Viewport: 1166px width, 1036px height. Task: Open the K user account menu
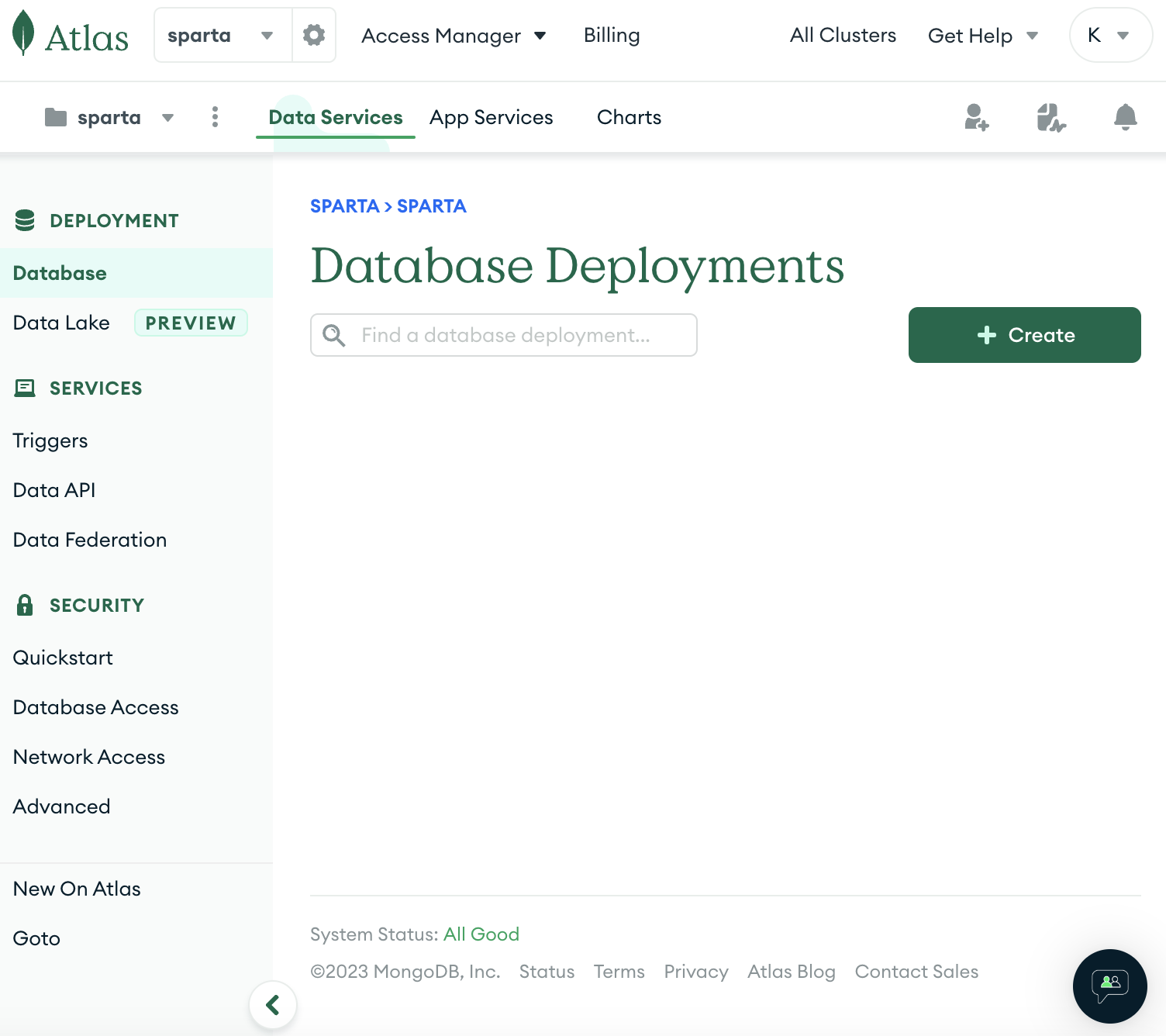(1111, 35)
